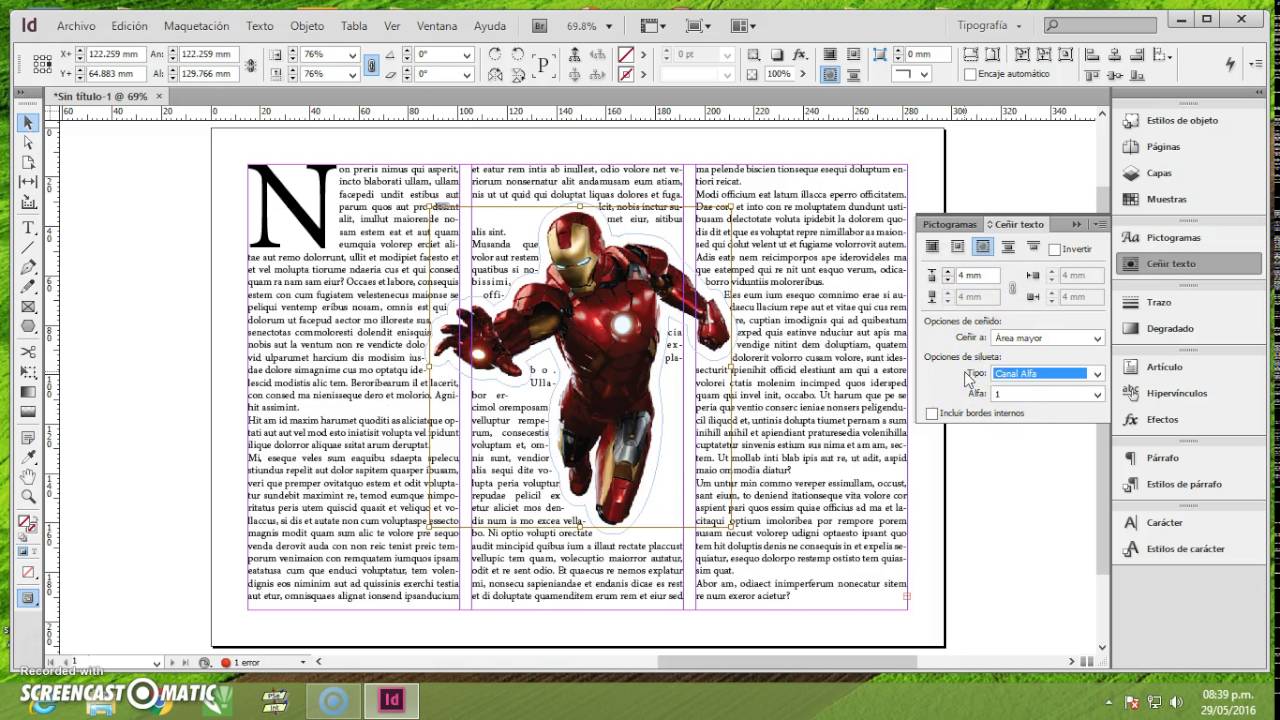Screen dimensions: 1280x720
Task: Open the Objeto menu
Action: tap(307, 26)
